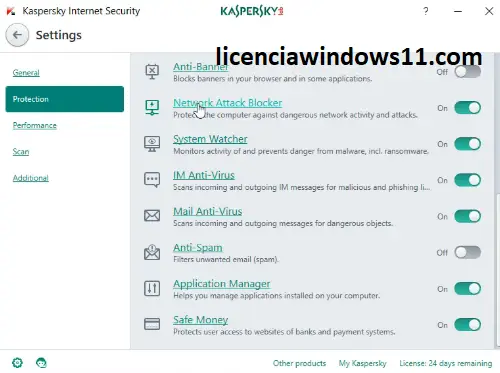
Task: Click the Kaspersky logo icon in title bar
Action: point(11,11)
